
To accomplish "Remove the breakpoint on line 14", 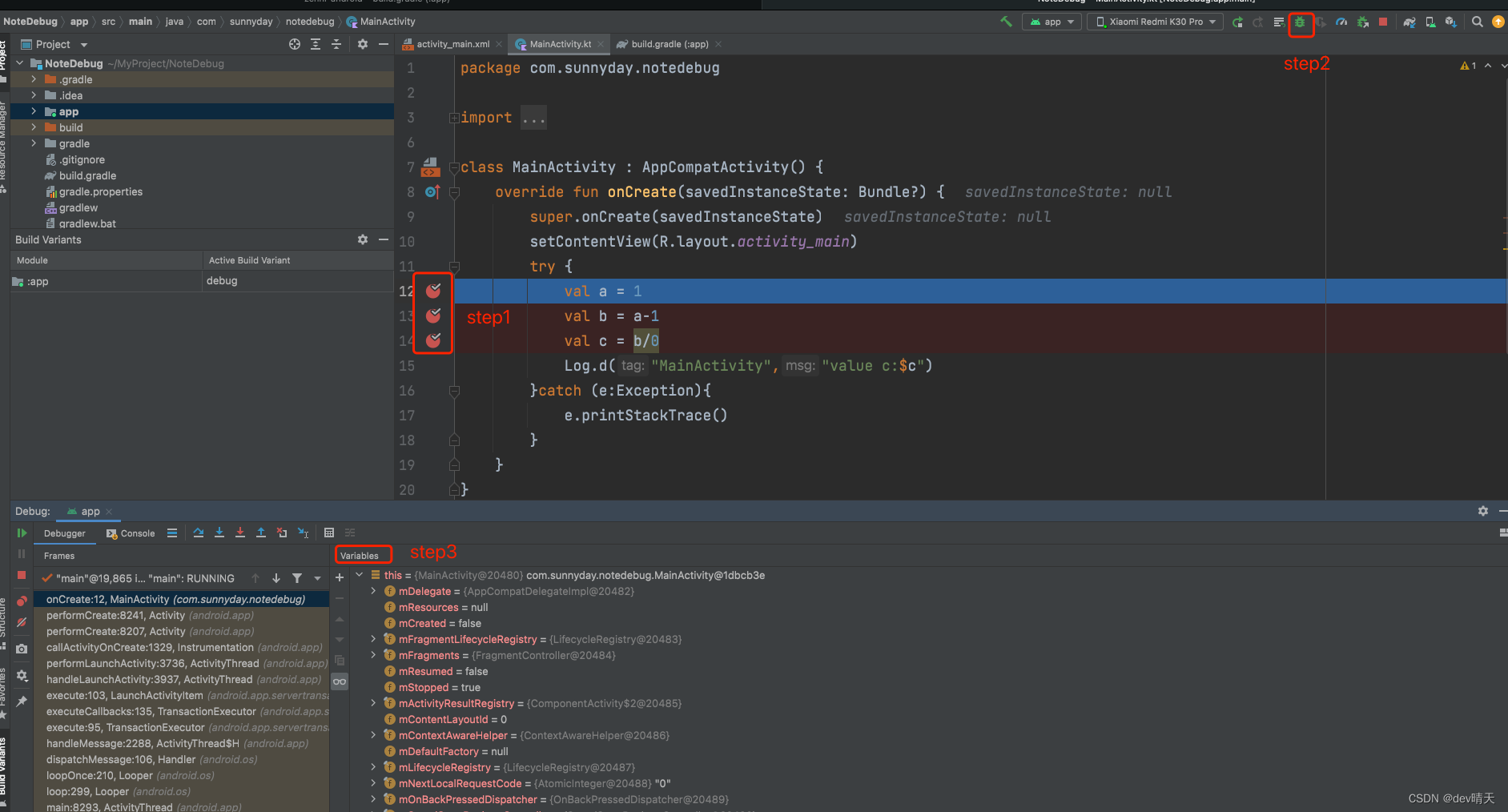I will tap(433, 340).
